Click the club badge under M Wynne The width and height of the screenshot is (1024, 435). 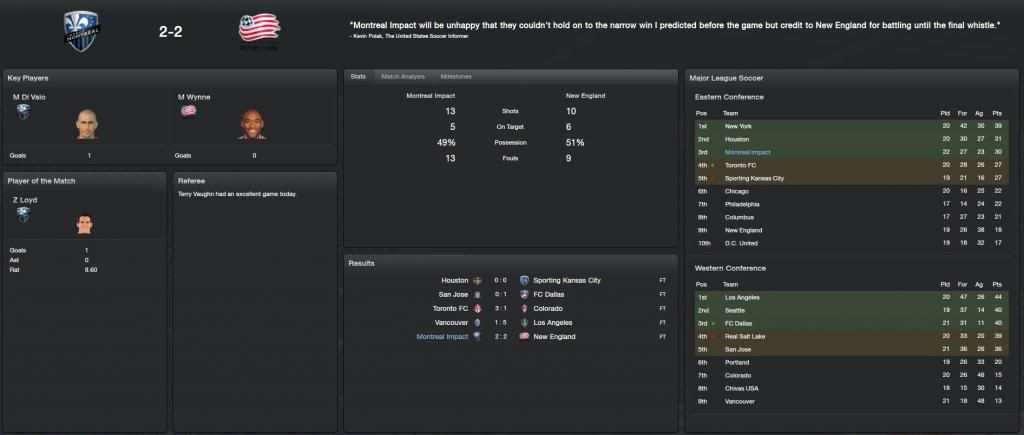pyautogui.click(x=187, y=111)
